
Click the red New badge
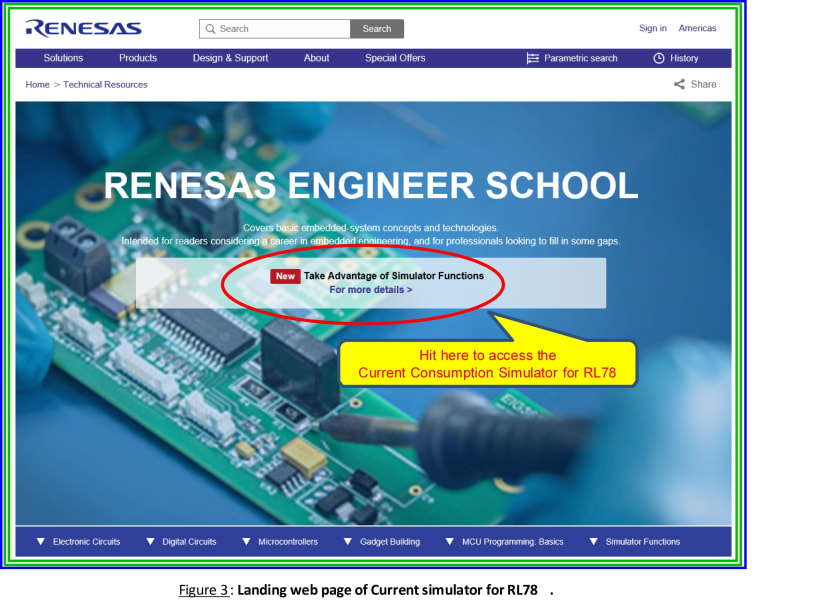(285, 276)
